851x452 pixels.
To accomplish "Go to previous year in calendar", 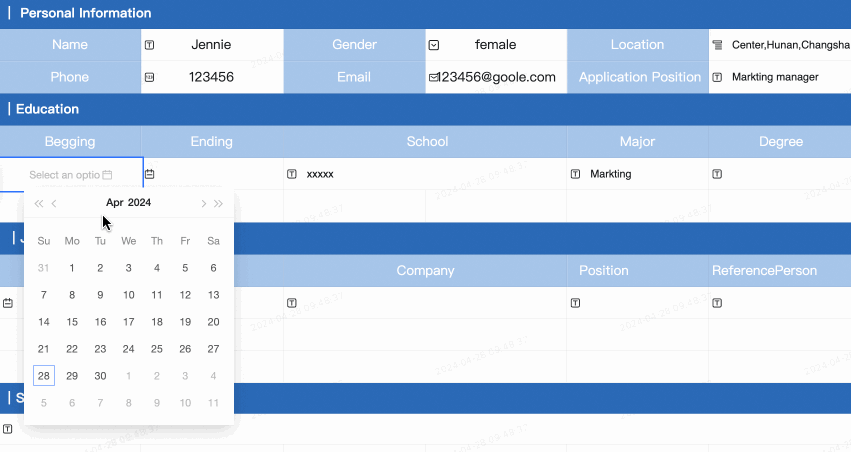I will tap(39, 203).
